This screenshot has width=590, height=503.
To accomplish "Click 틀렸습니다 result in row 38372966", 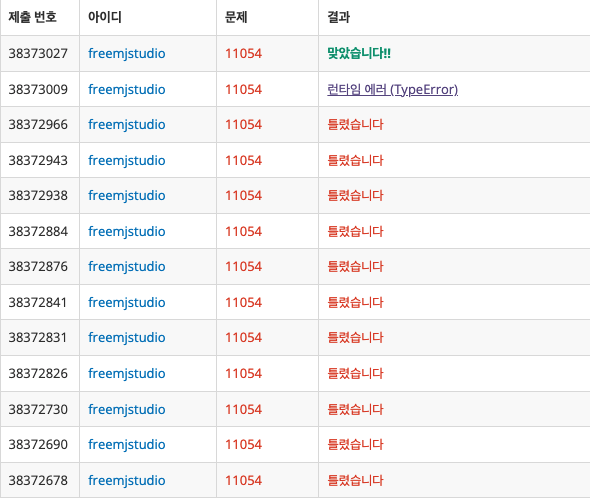I will pyautogui.click(x=355, y=125).
